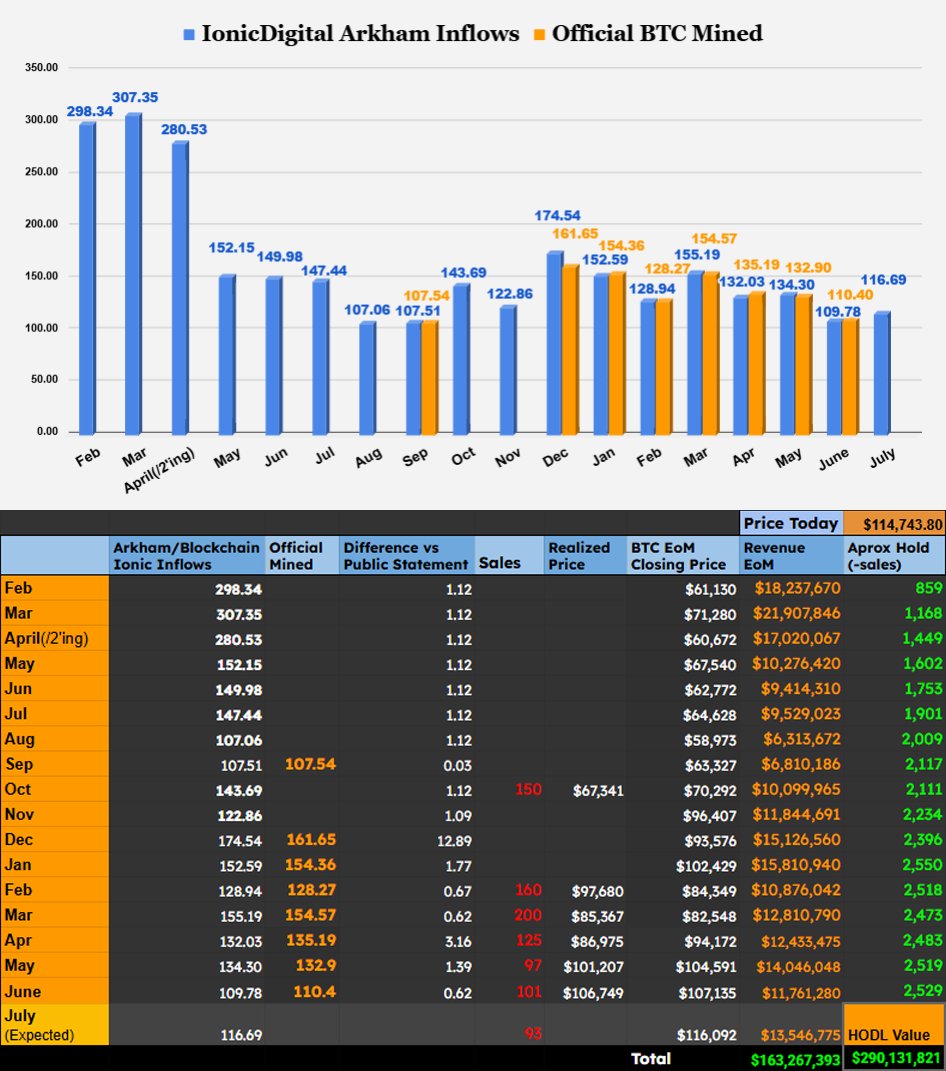Image resolution: width=946 pixels, height=1071 pixels.
Task: Select the legend label 'Official BTC Mined'
Action: click(x=657, y=33)
